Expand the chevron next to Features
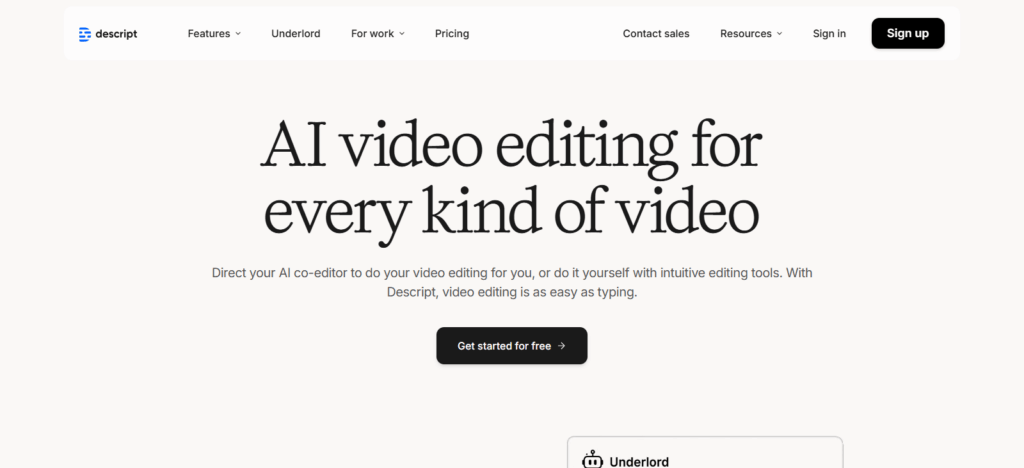 [x=238, y=34]
